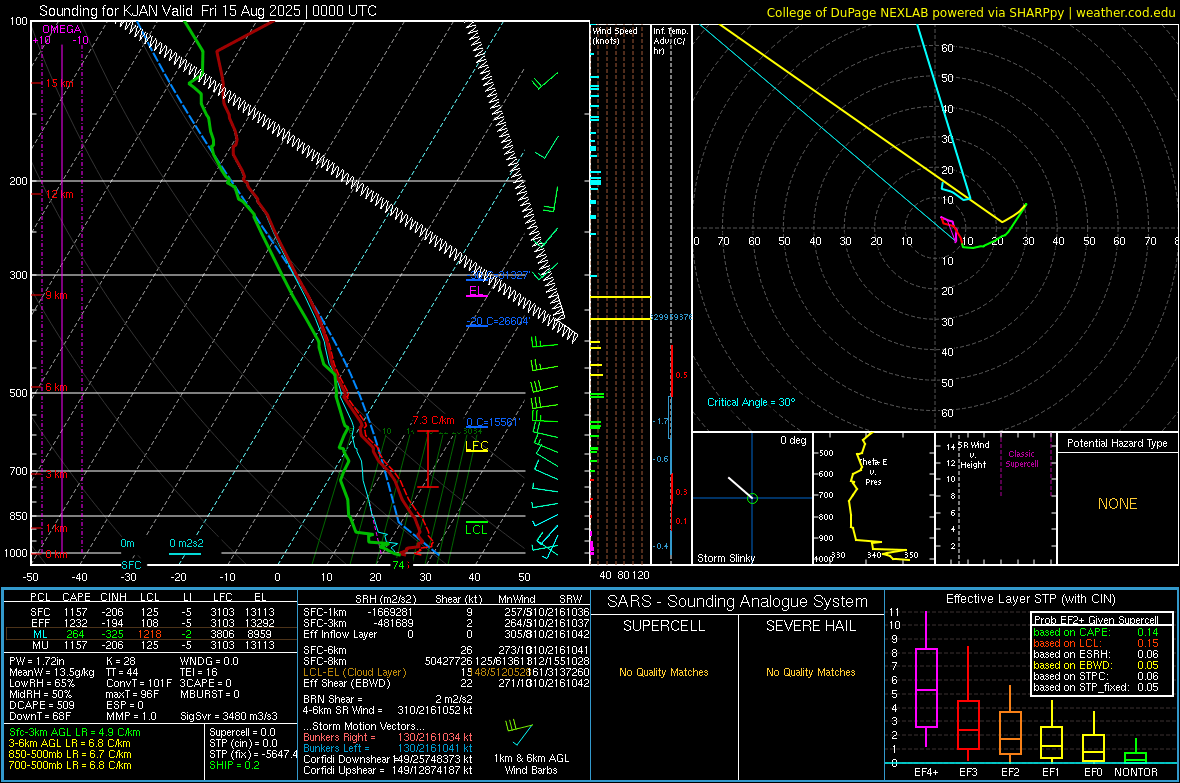1180x783 pixels.
Task: Select the MU parcel row
Action: [x=152, y=645]
